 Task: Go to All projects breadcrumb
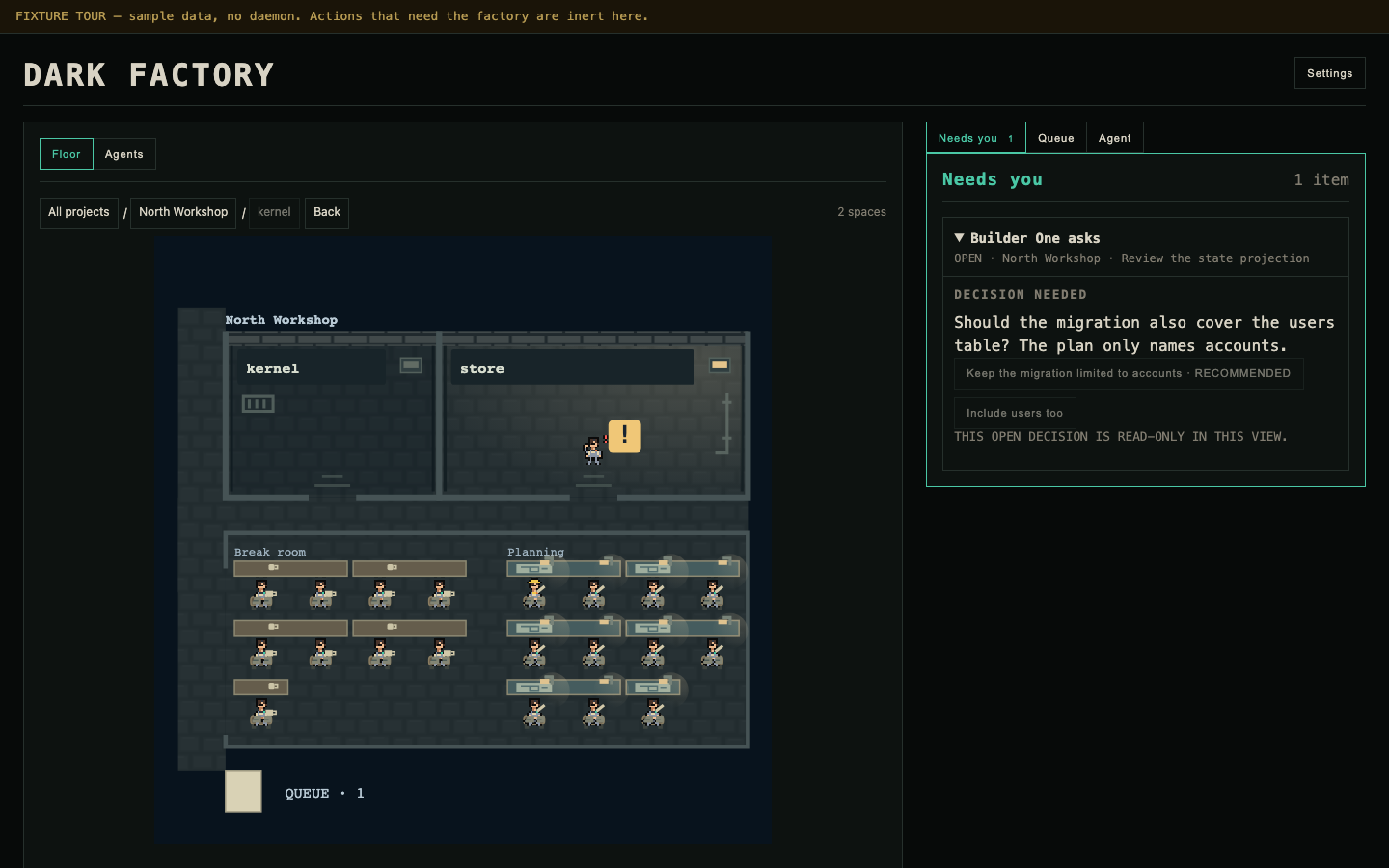79,212
